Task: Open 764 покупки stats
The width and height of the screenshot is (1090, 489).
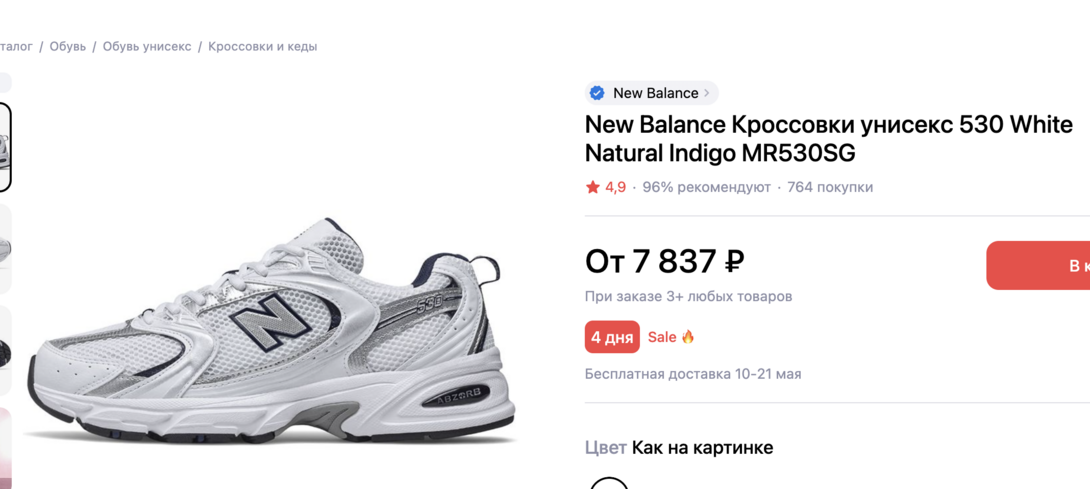Action: pos(830,187)
